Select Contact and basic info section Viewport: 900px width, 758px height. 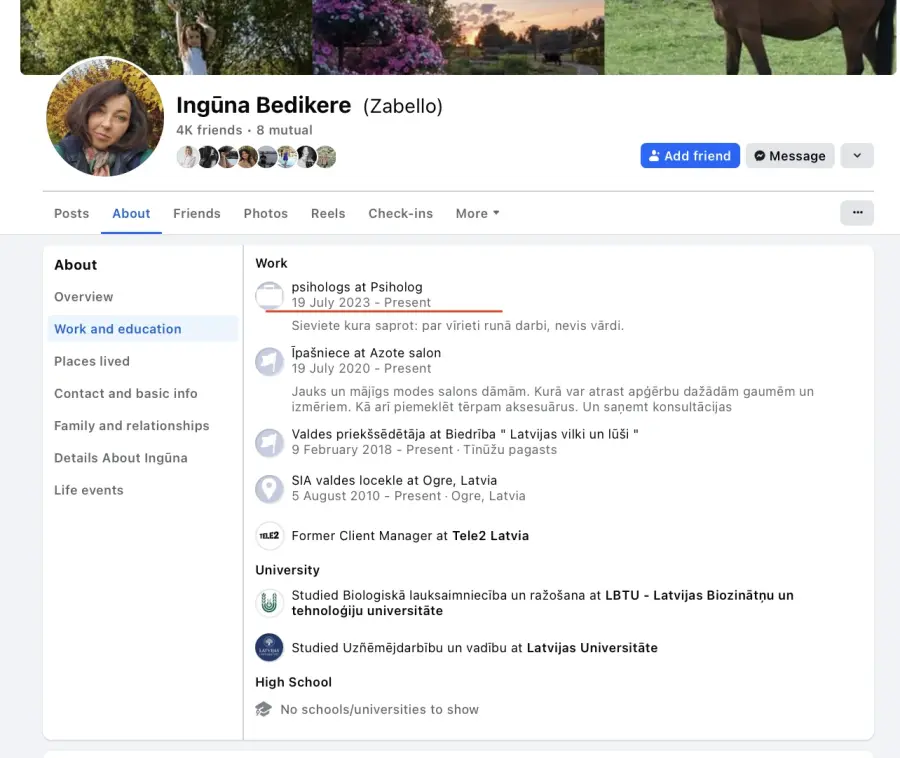[x=126, y=394]
